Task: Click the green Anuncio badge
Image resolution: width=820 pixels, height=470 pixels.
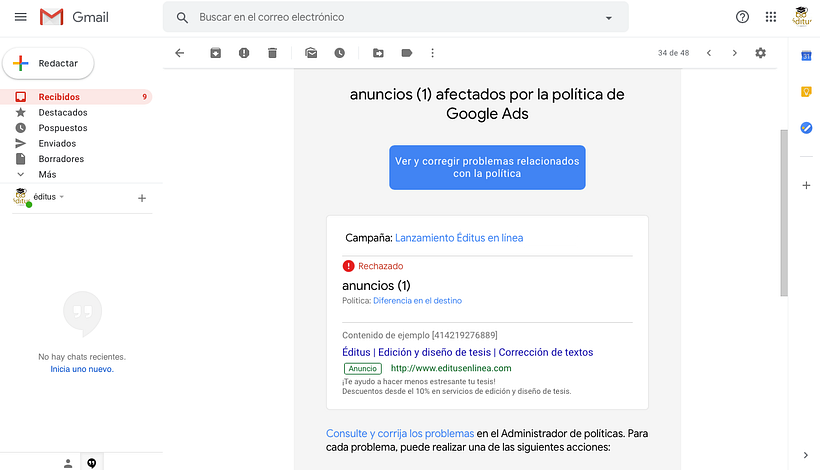Action: [x=362, y=369]
